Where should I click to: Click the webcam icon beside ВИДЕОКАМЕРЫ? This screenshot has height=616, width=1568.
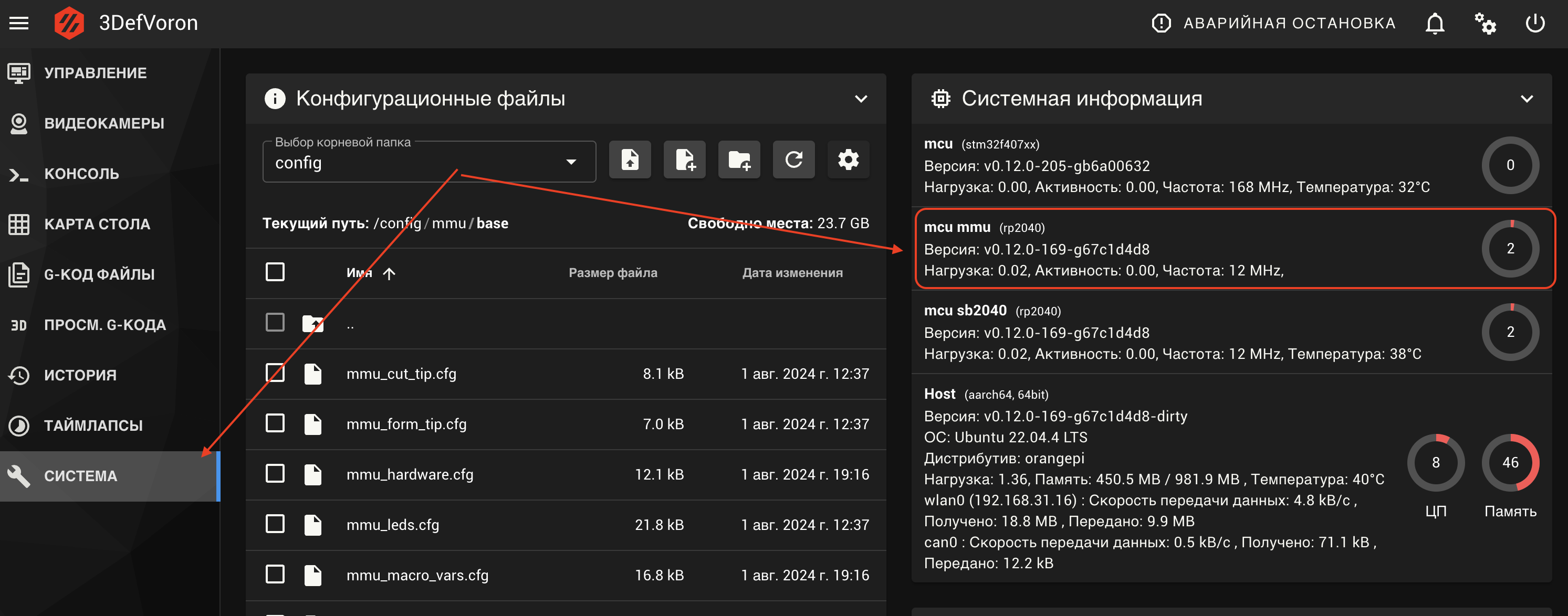[x=19, y=123]
